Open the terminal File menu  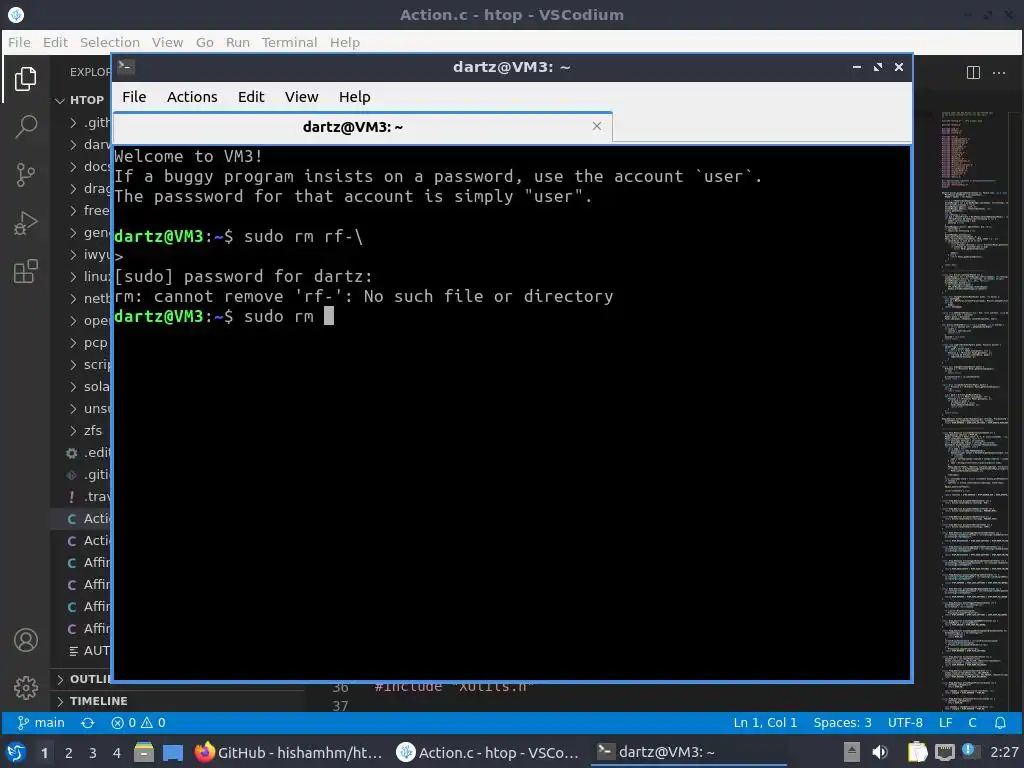click(x=134, y=97)
